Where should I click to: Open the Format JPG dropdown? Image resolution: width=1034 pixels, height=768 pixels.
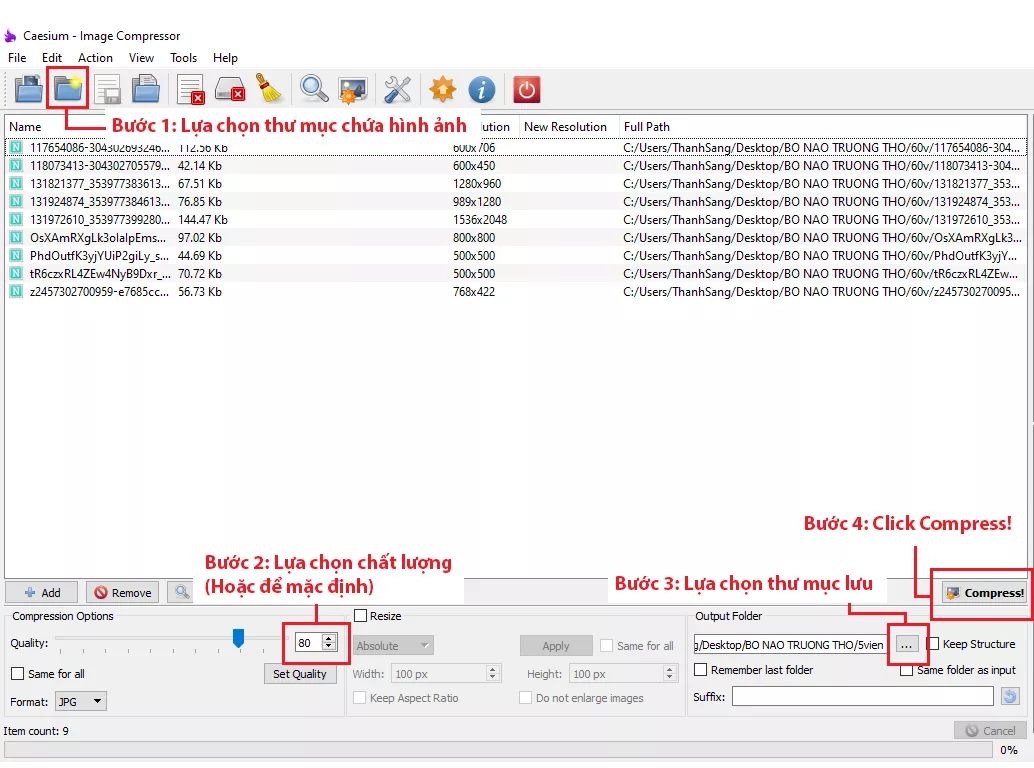point(81,702)
